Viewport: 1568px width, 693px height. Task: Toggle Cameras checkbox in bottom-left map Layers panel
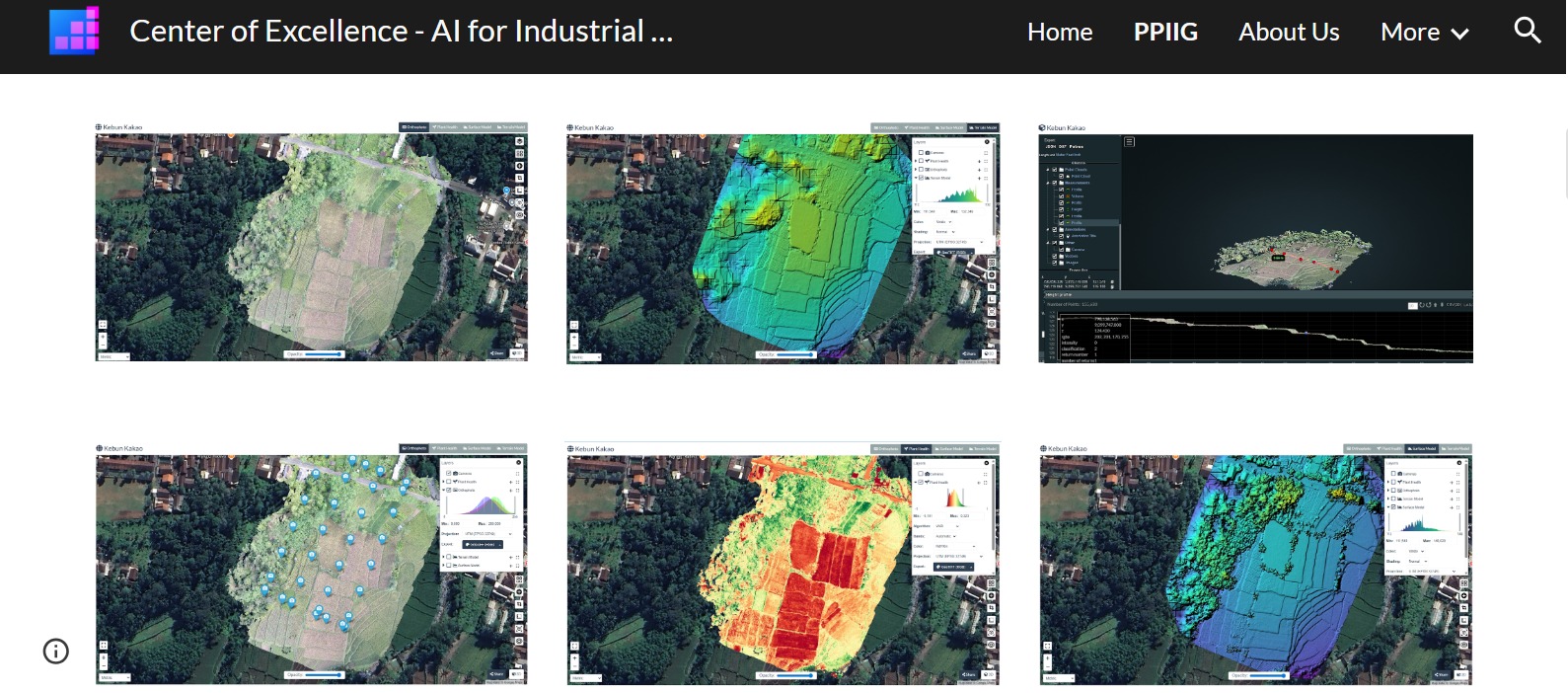point(449,474)
